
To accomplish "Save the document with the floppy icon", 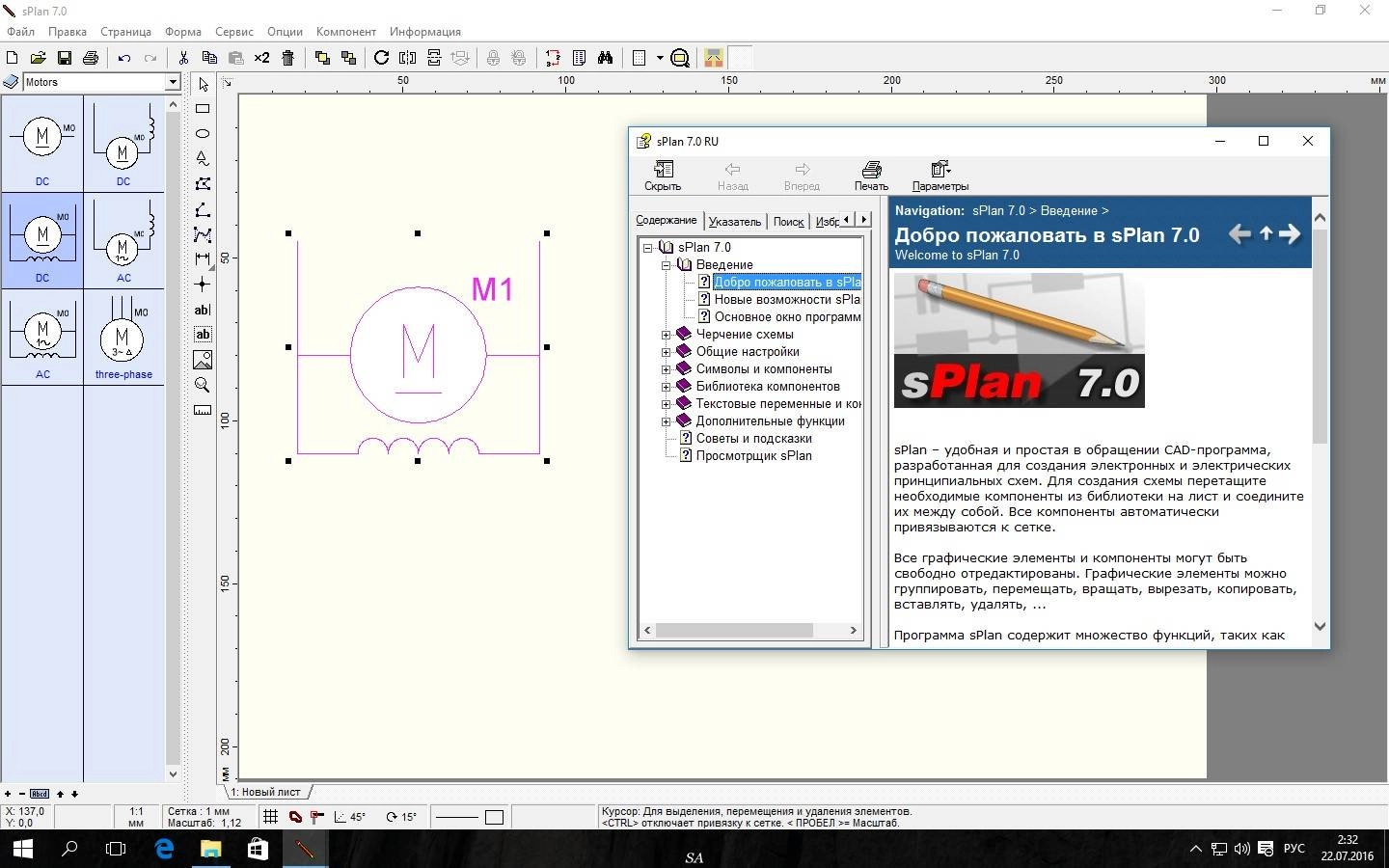I will [64, 58].
